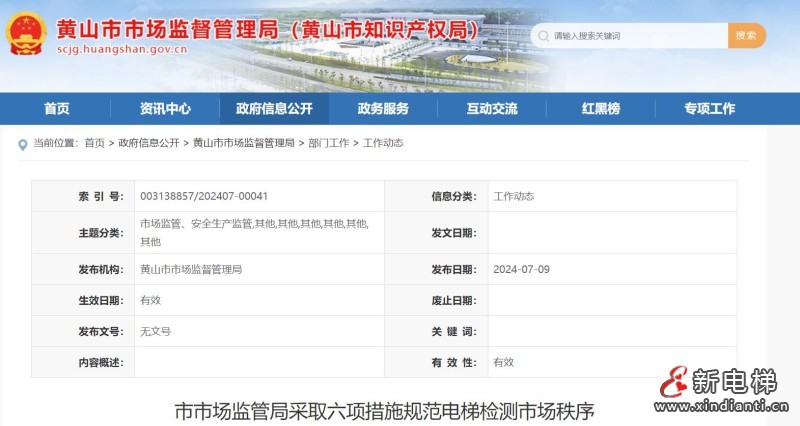Click the 工作动态 breadcrumb link
This screenshot has height=426, width=800.
pyautogui.click(x=383, y=143)
